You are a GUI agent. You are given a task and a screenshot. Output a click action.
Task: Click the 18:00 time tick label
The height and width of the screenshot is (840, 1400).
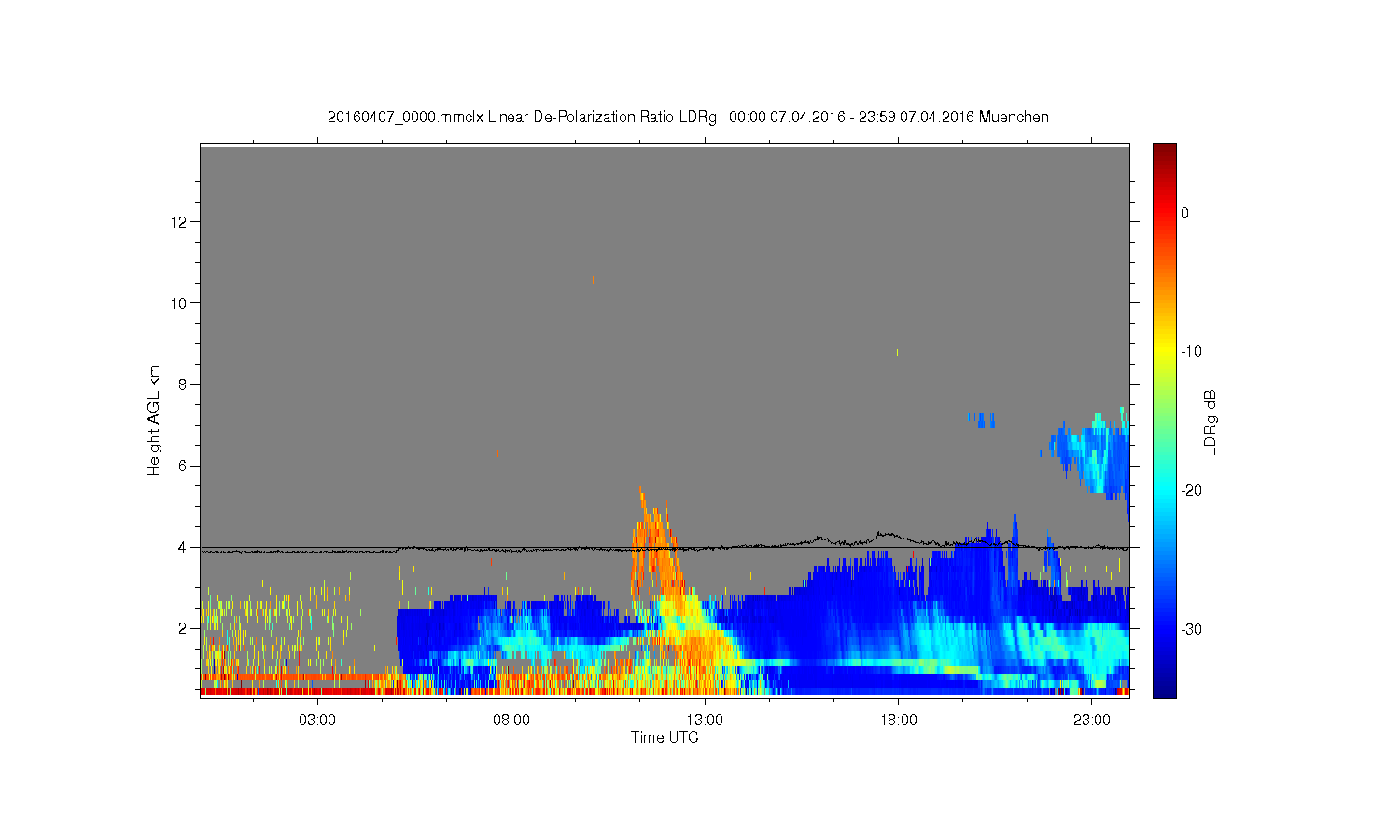pos(899,721)
